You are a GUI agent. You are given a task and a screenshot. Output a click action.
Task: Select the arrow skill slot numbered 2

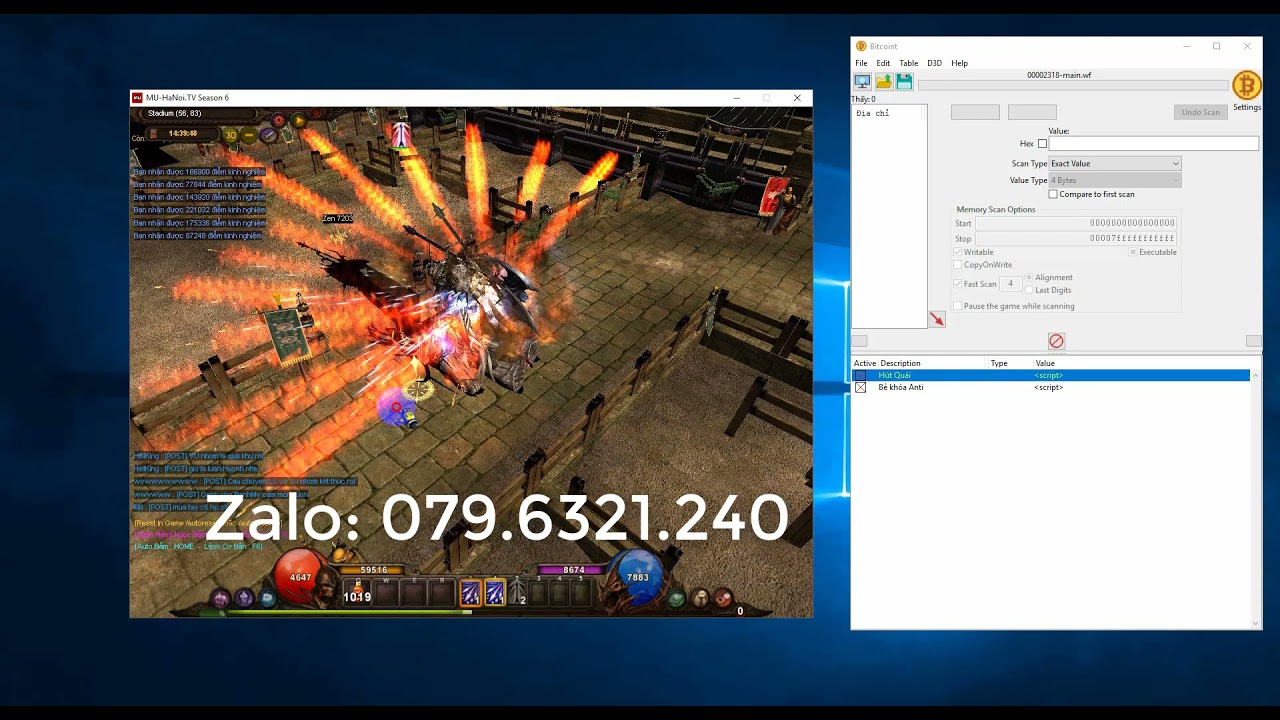[518, 592]
